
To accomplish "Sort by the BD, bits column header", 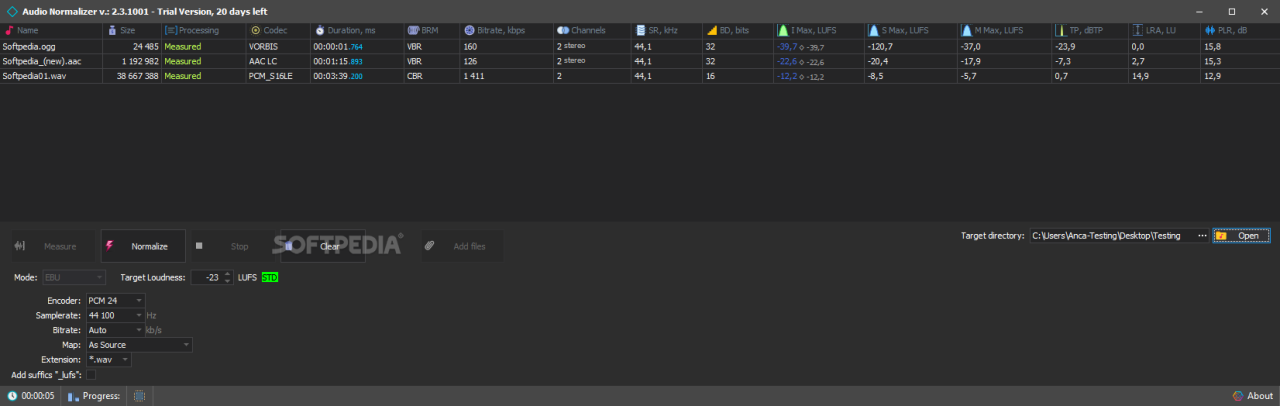I will [738, 31].
